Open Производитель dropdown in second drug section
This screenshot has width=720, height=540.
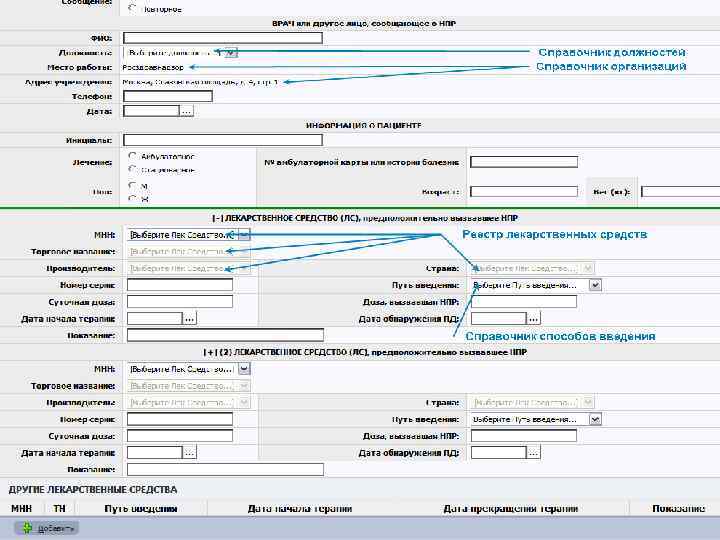click(244, 403)
